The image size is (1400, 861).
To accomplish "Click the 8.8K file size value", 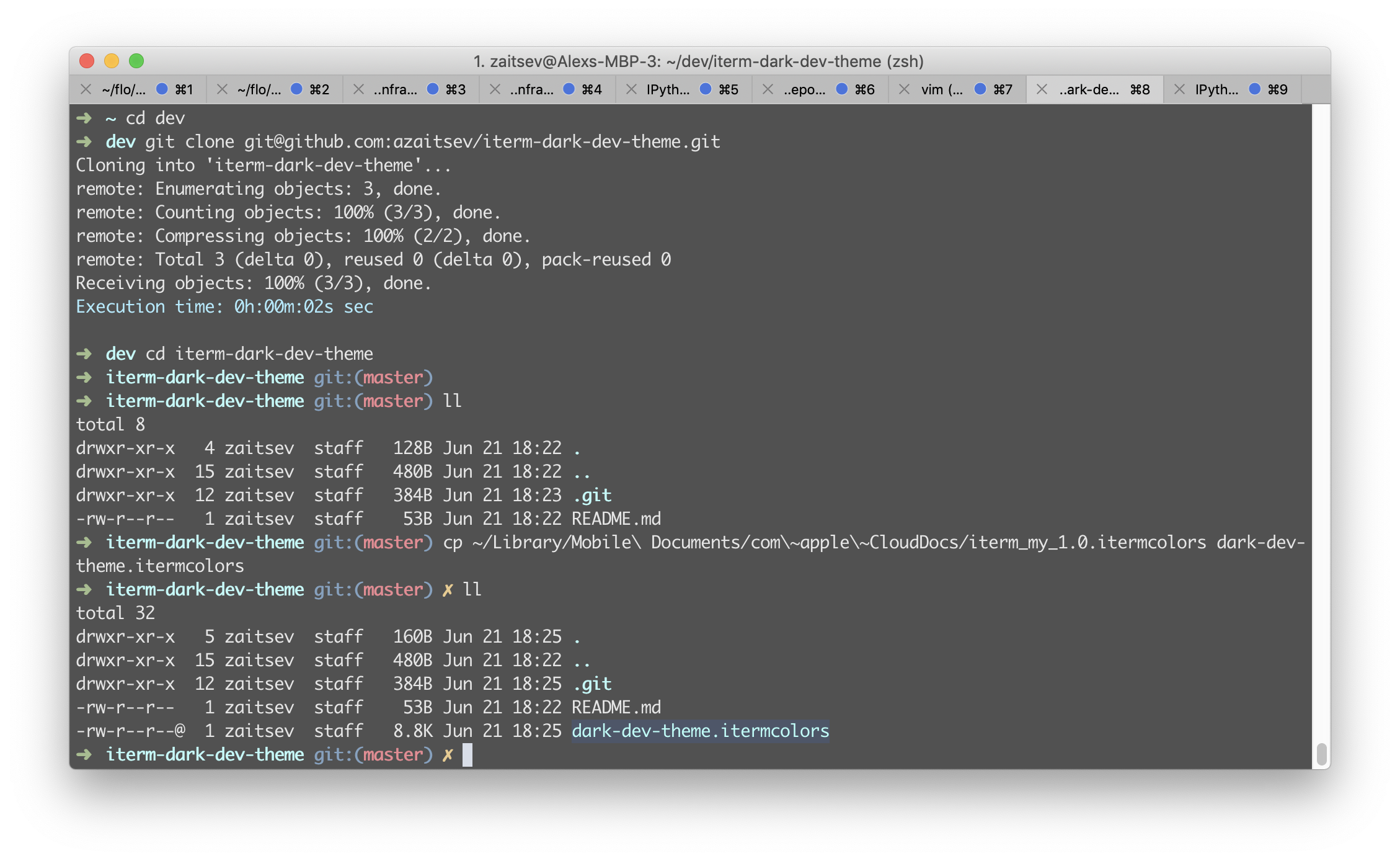I will 413,731.
